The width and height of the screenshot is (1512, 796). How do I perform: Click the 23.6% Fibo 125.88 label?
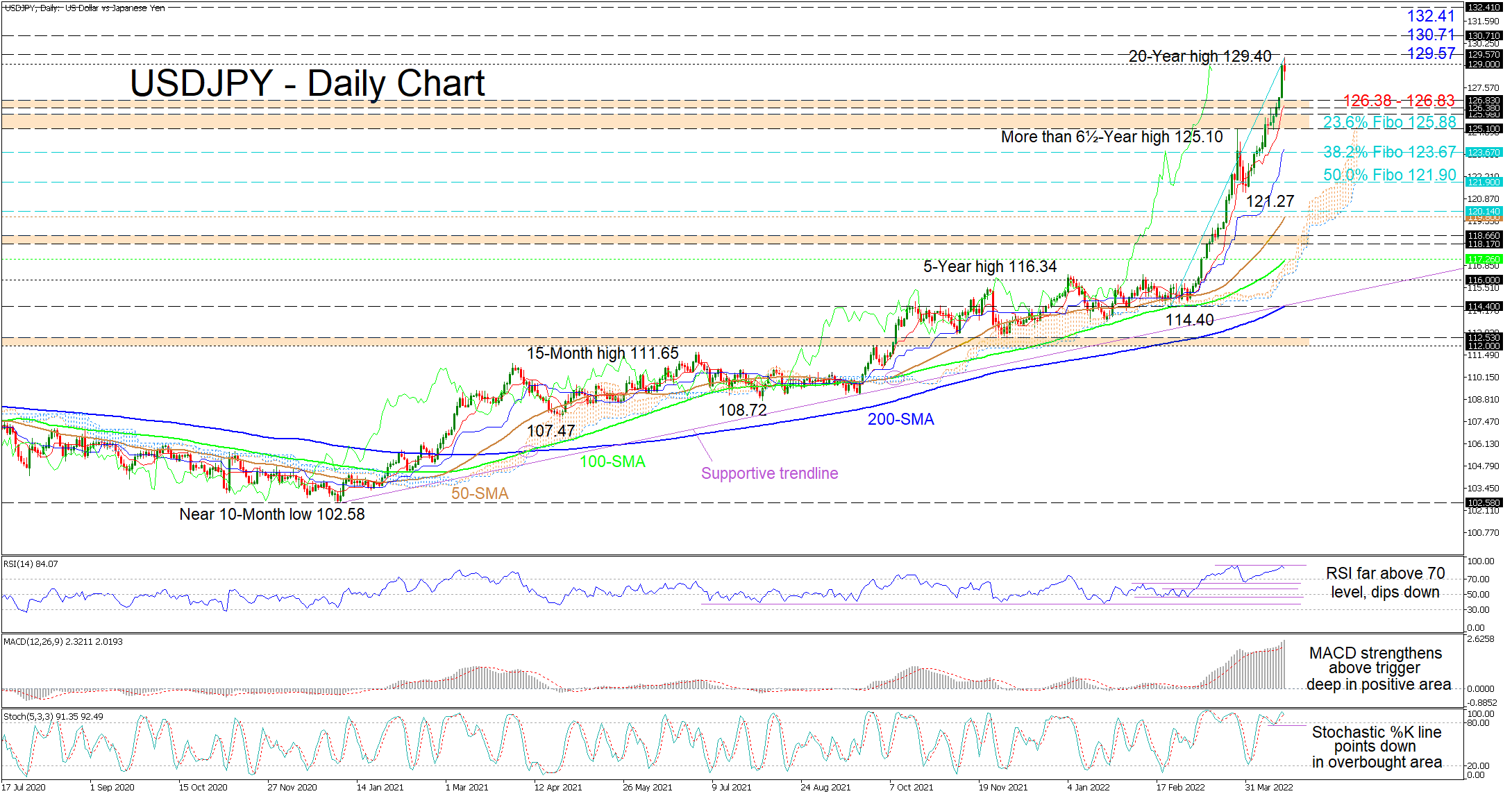coord(1389,122)
